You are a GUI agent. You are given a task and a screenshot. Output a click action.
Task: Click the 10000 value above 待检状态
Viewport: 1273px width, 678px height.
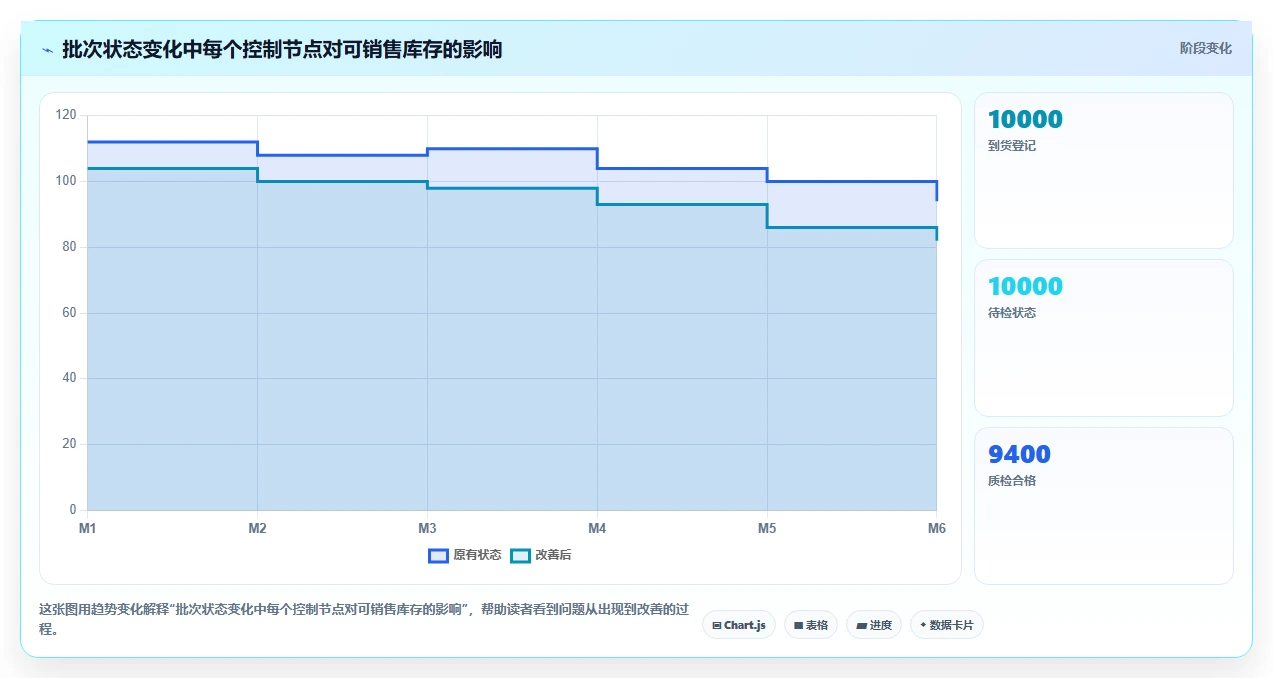pos(1025,287)
